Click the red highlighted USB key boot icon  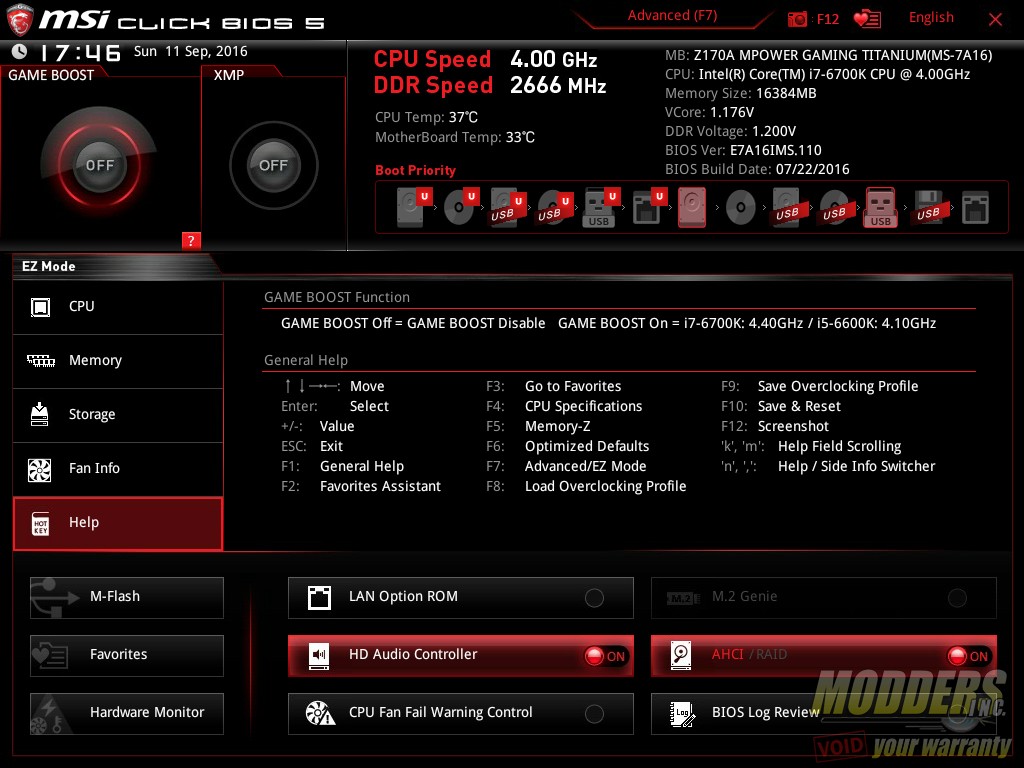tap(880, 207)
